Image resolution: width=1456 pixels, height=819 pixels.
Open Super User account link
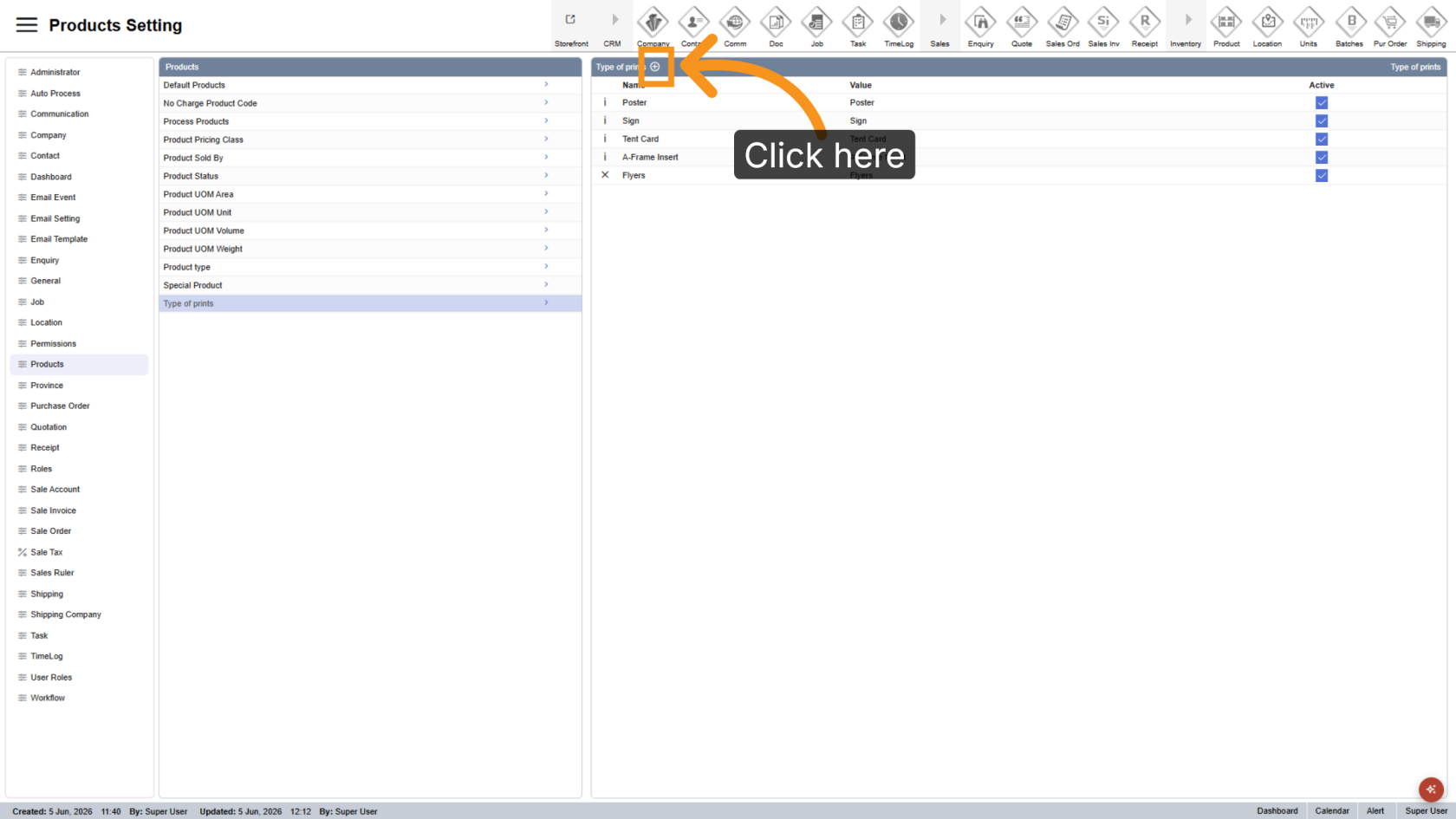tap(1426, 811)
